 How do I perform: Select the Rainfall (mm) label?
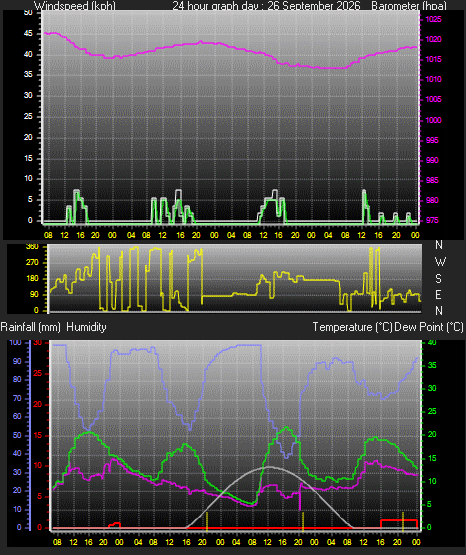[30, 327]
